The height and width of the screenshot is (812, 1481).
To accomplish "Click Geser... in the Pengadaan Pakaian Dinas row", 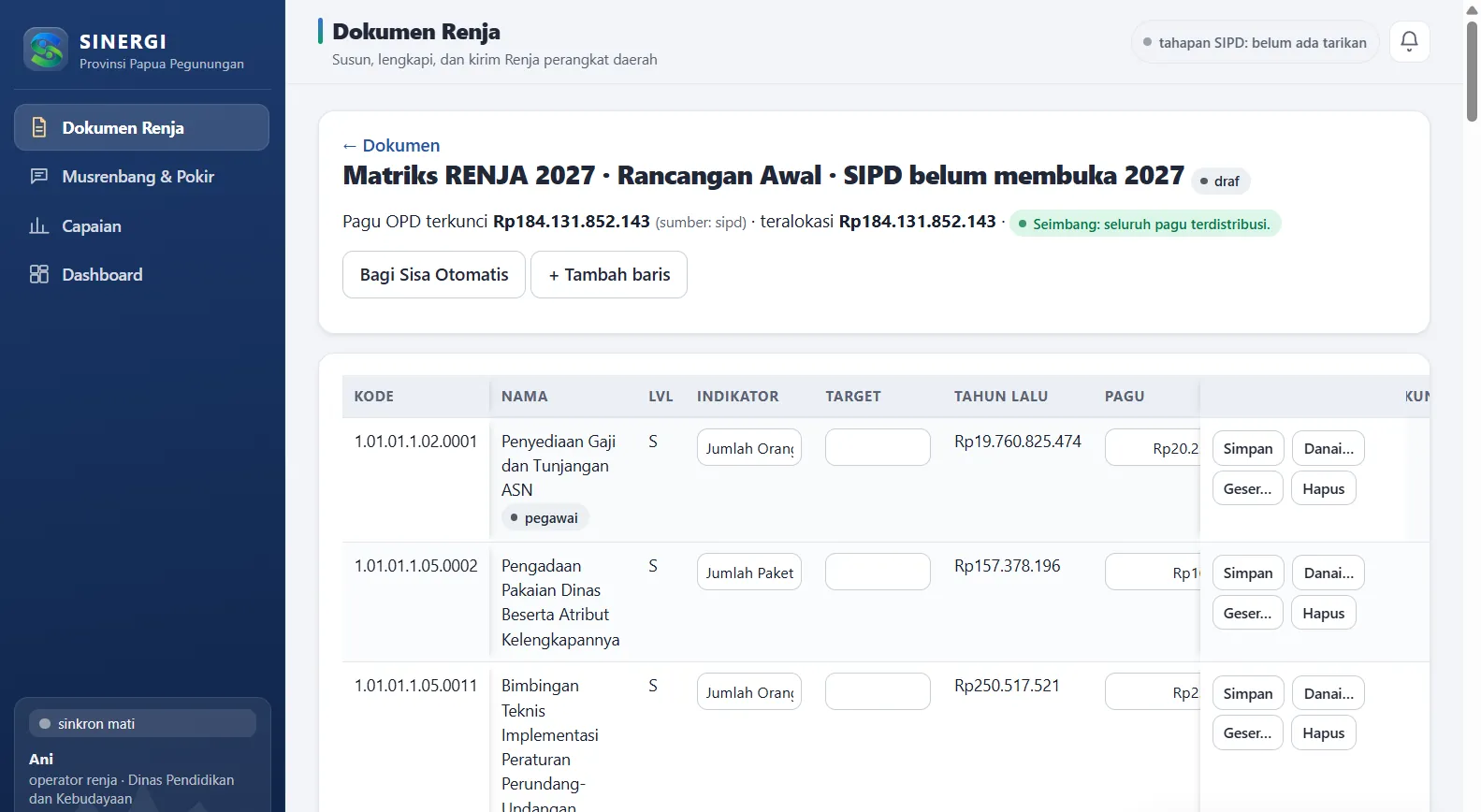I will click(x=1247, y=613).
